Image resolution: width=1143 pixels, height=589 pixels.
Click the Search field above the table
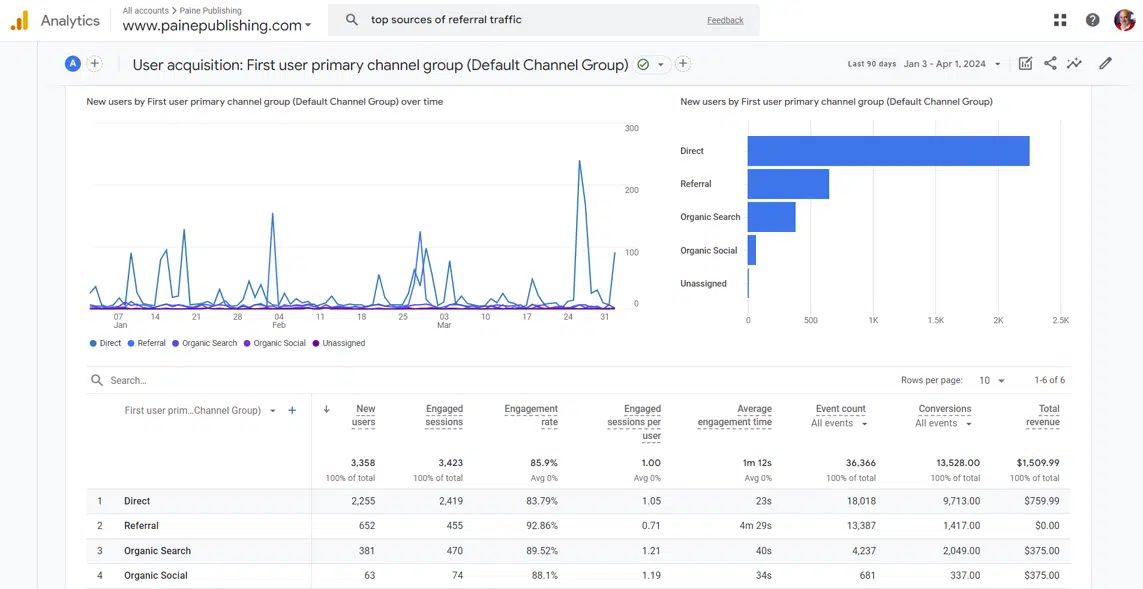(130, 380)
